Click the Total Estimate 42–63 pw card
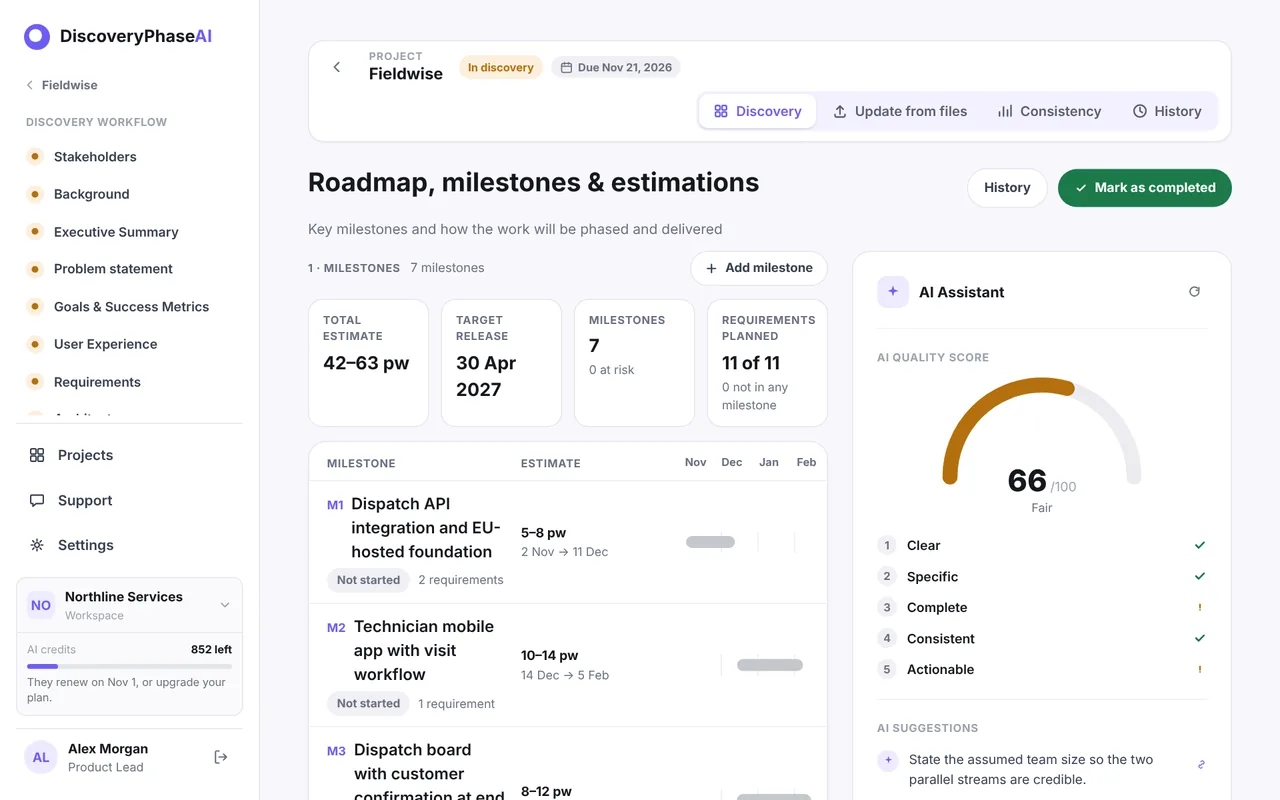The width and height of the screenshot is (1280, 800). coord(368,363)
